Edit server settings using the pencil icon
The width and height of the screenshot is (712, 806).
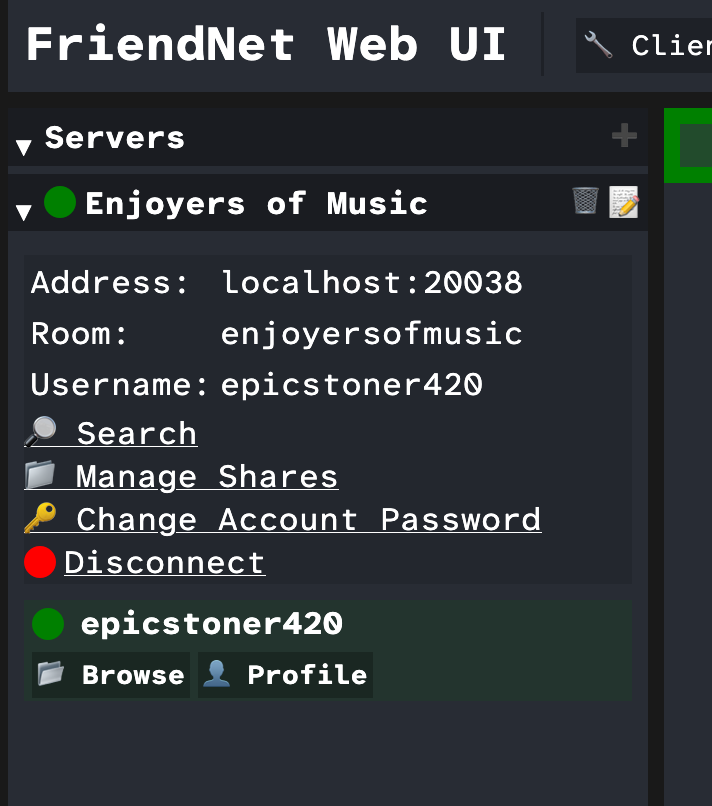[x=622, y=203]
